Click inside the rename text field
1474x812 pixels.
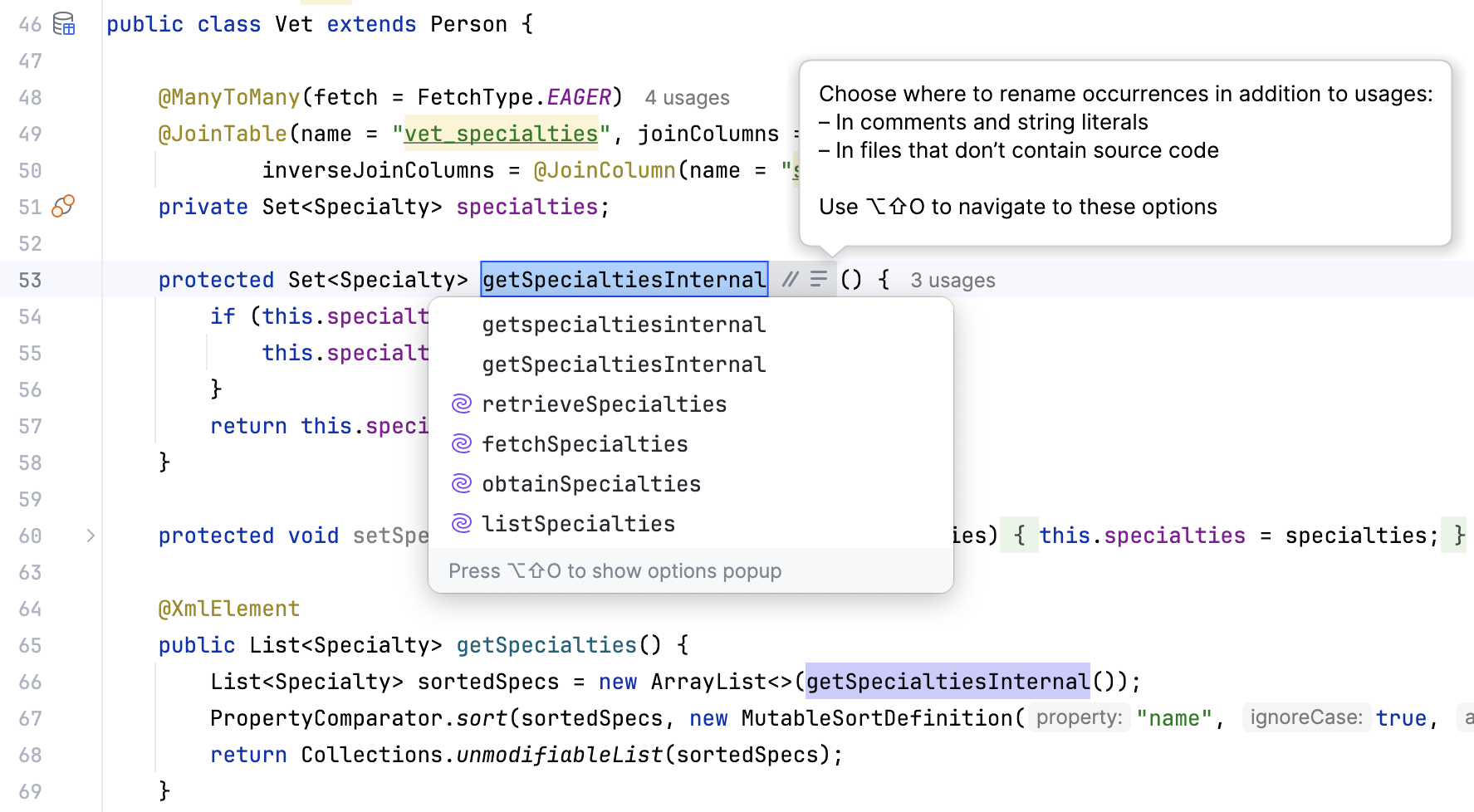[624, 279]
